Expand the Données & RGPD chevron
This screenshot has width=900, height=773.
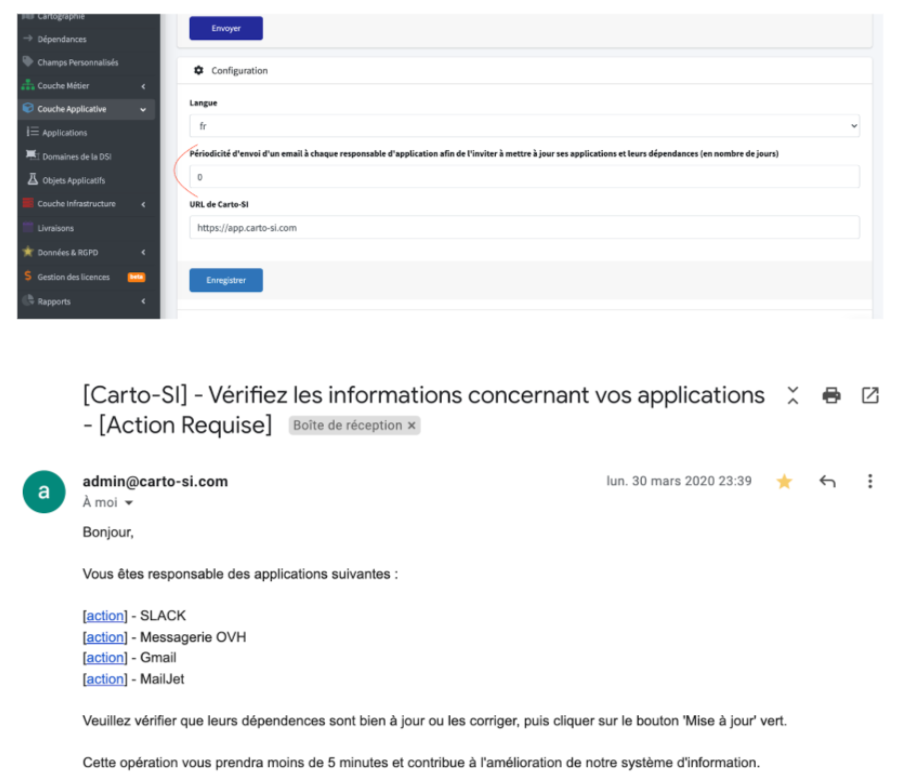tap(143, 253)
